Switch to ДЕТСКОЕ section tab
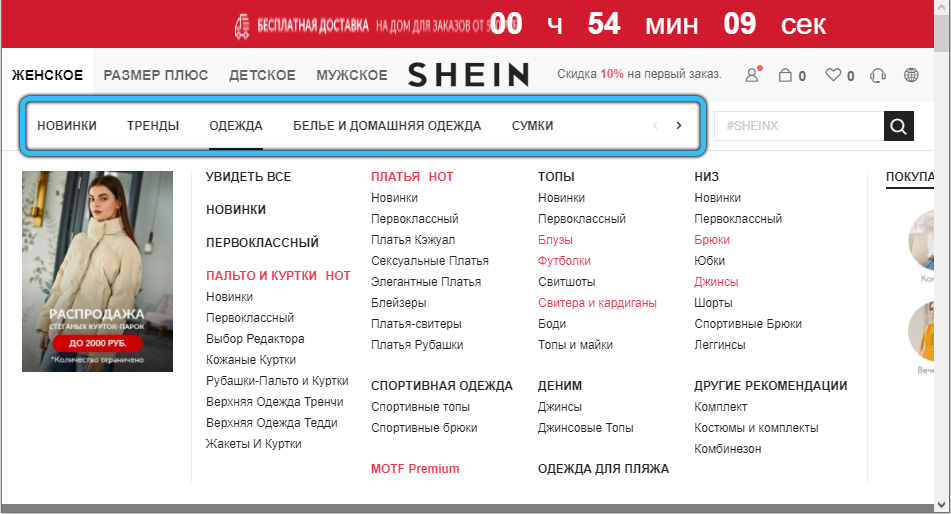The height and width of the screenshot is (514, 951). pyautogui.click(x=262, y=75)
